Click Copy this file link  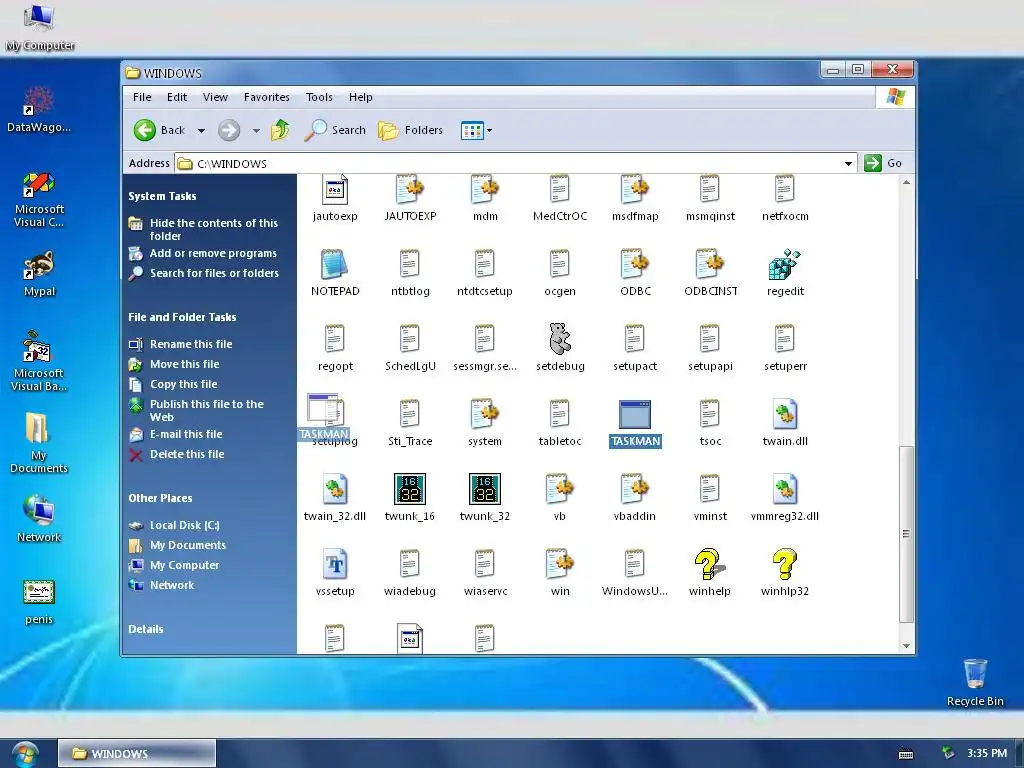coord(184,384)
